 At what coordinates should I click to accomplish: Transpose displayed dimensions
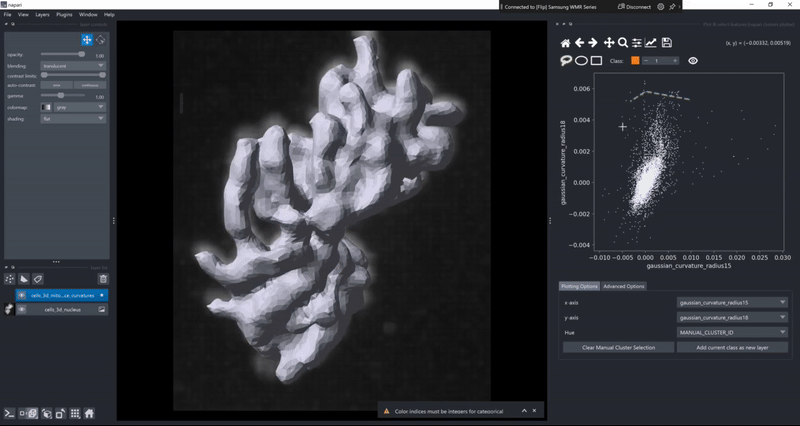[x=60, y=413]
